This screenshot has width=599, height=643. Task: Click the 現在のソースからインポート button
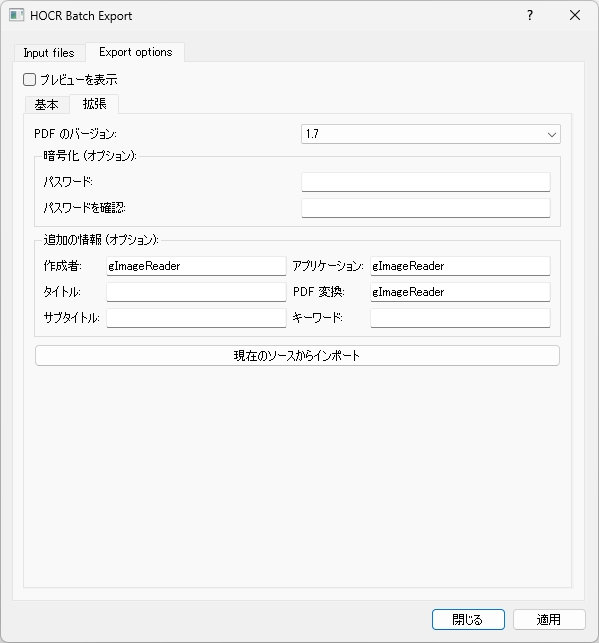coord(297,356)
